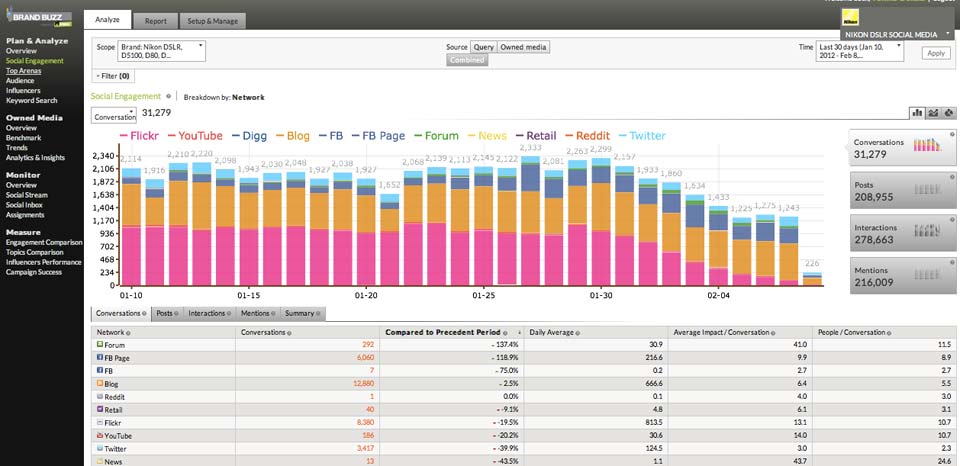Select the Combined source toggle

coord(467,60)
